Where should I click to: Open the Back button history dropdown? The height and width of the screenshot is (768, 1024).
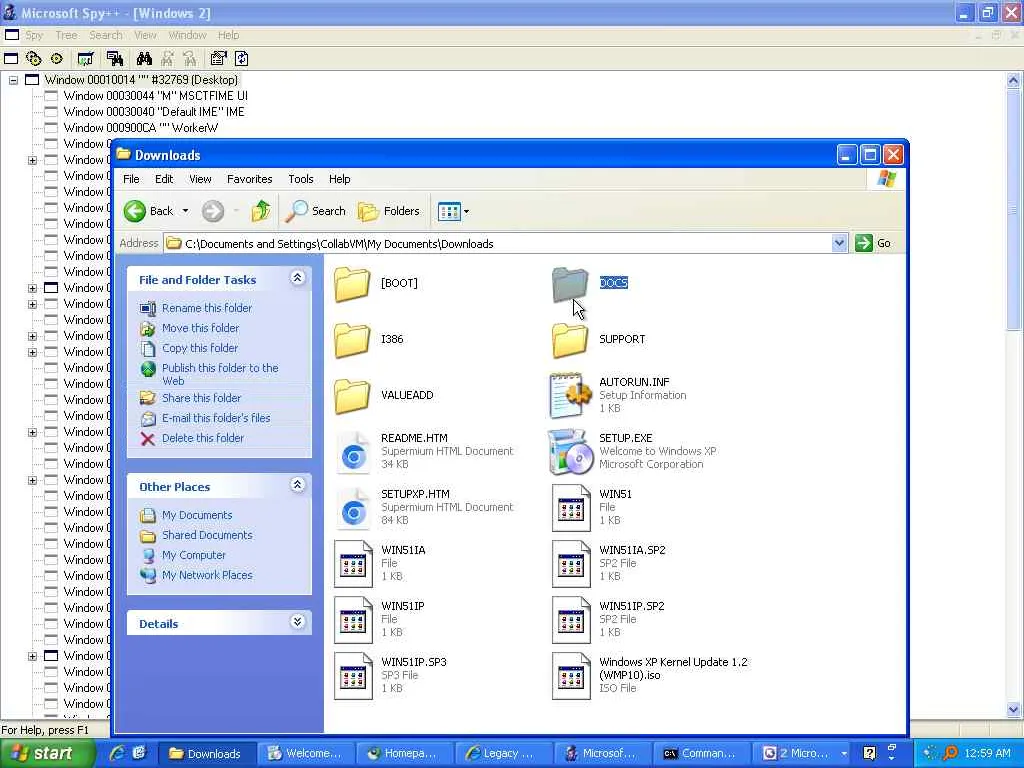pyautogui.click(x=185, y=211)
